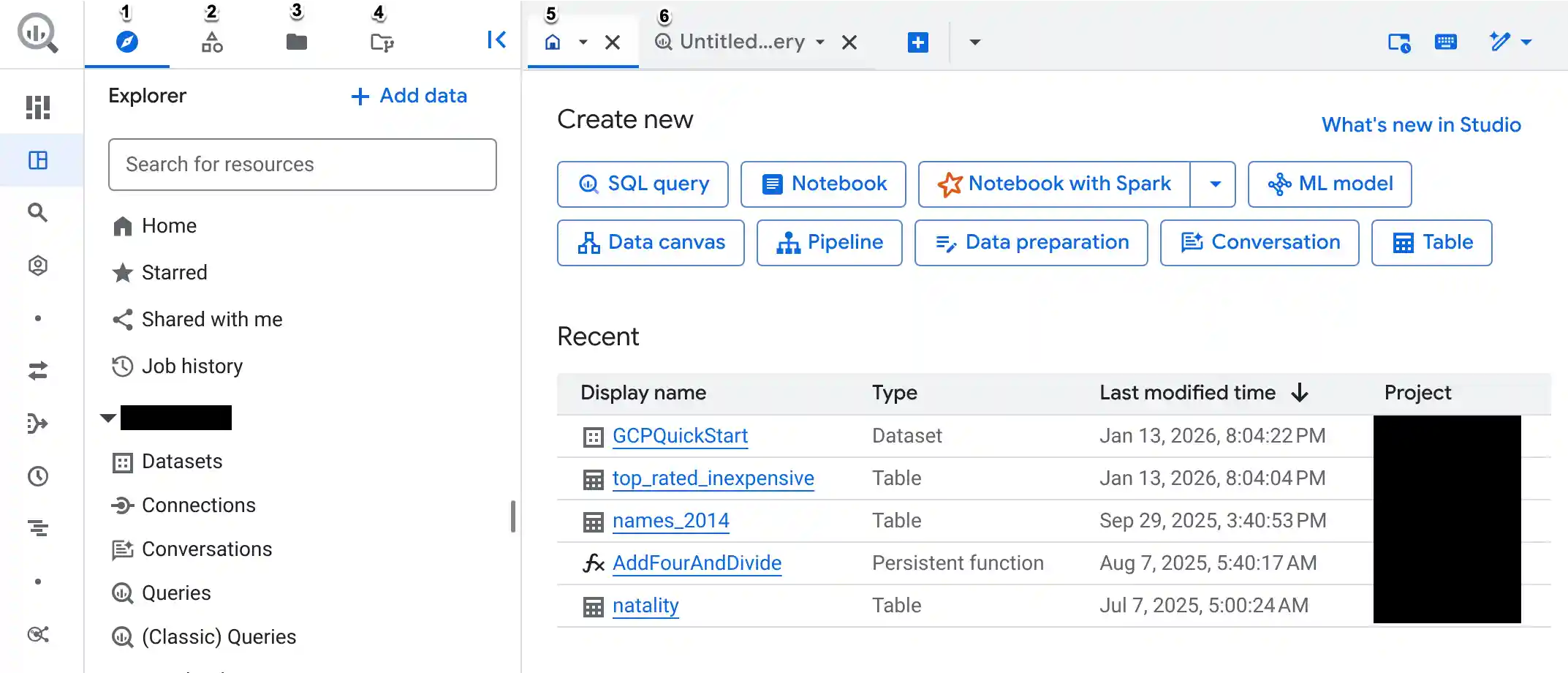Image resolution: width=1568 pixels, height=673 pixels.
Task: Collapse the Explorer panel with the chevron icon
Action: coord(496,40)
